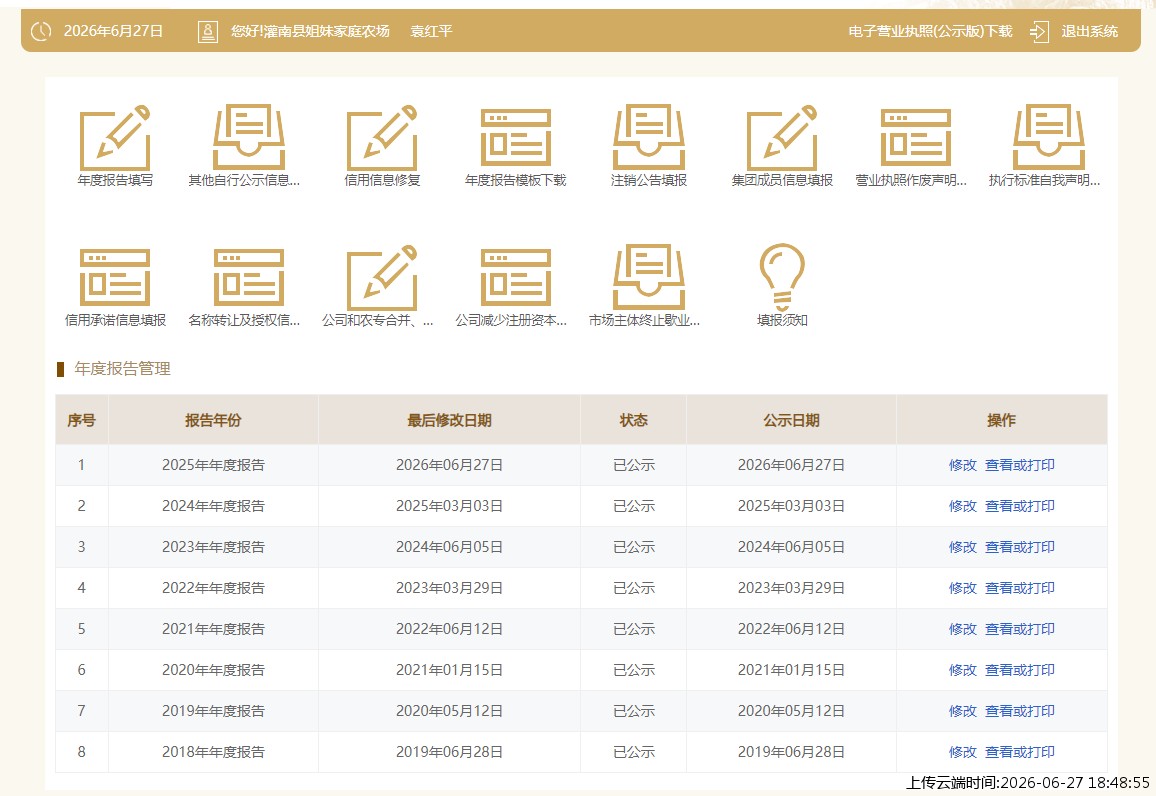The width and height of the screenshot is (1156, 796).
Task: Click 查看或打印 for 2024年年度报告
Action: pyautogui.click(x=1020, y=506)
